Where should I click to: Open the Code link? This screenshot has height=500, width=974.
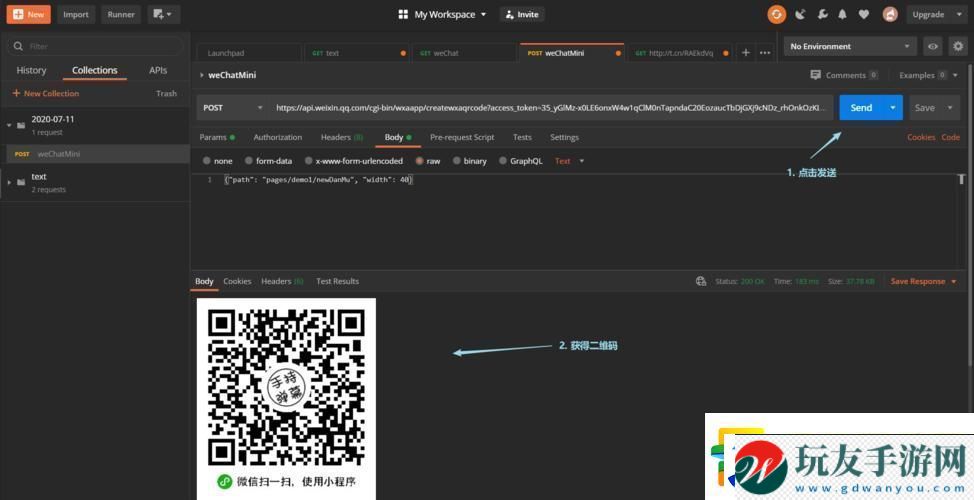pyautogui.click(x=950, y=137)
